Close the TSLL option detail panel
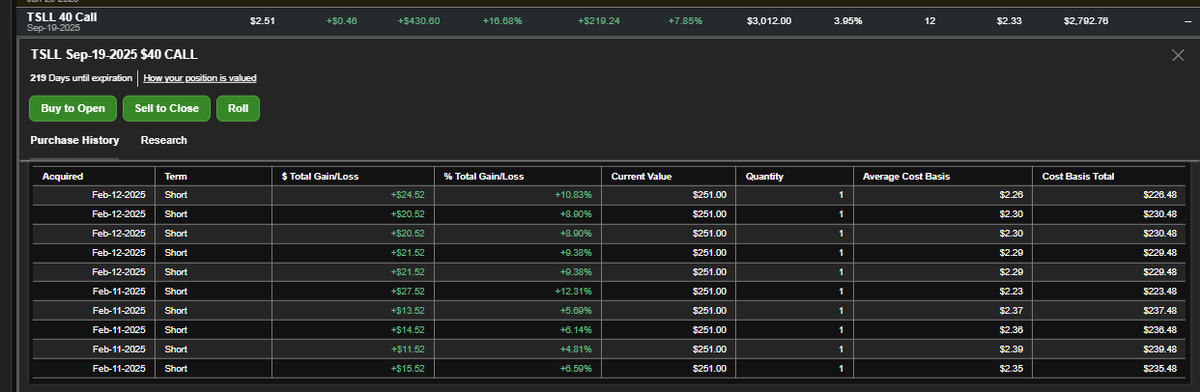This screenshot has width=1200, height=392. coord(1177,55)
